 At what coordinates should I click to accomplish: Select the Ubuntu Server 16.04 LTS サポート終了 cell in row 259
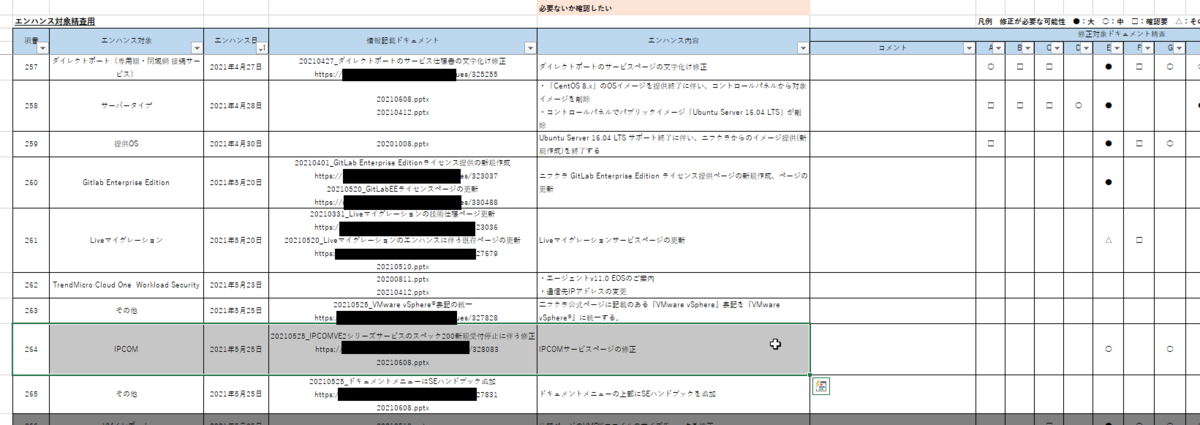pos(673,143)
